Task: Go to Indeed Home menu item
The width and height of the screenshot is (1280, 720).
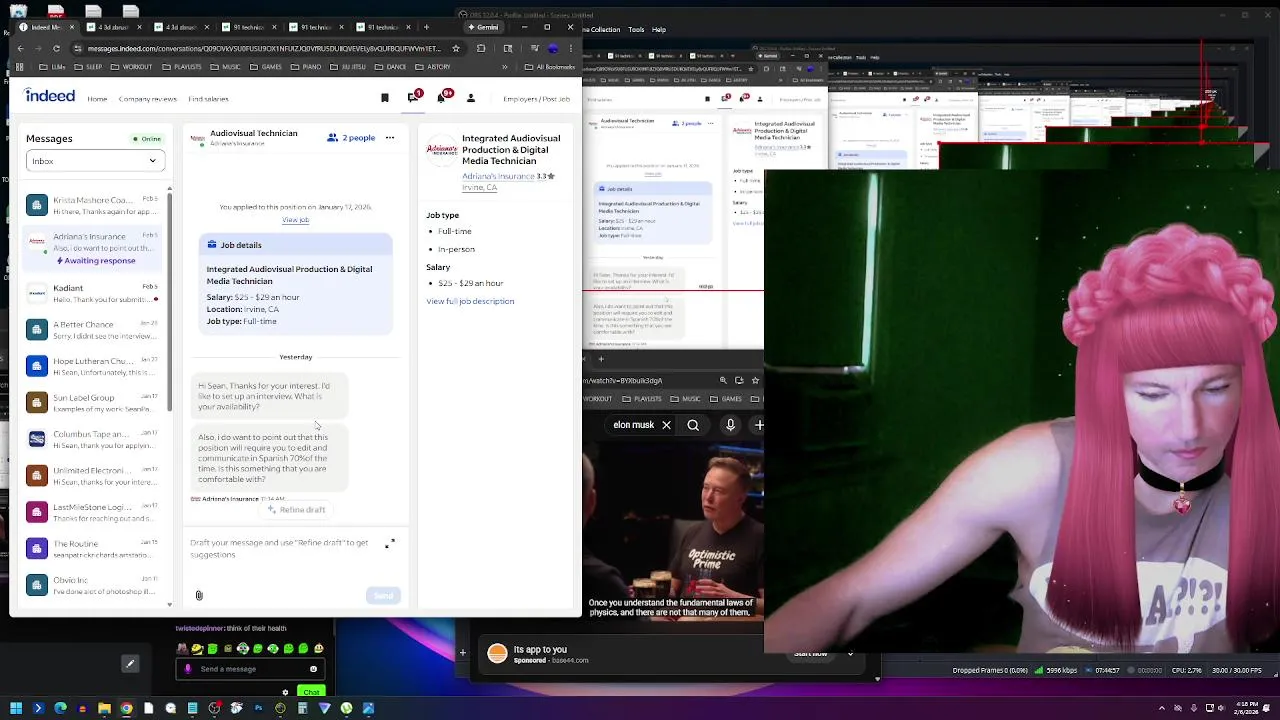Action: coord(97,99)
